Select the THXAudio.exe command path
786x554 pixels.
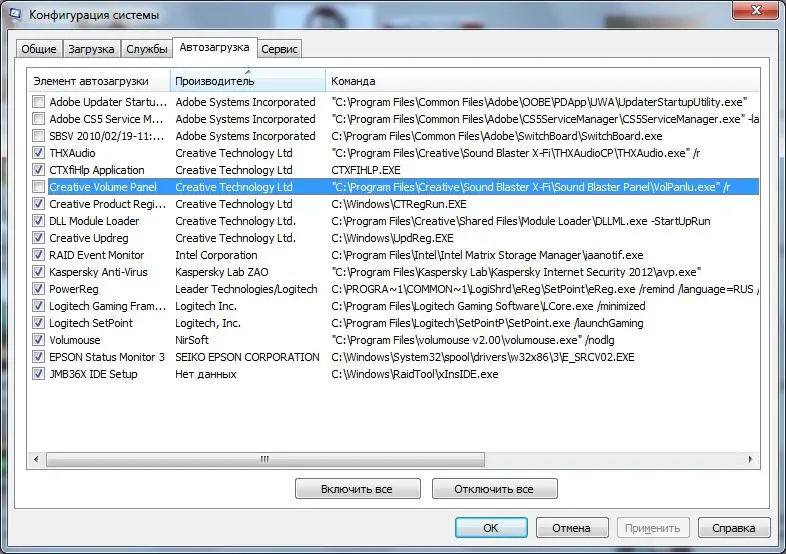click(516, 153)
